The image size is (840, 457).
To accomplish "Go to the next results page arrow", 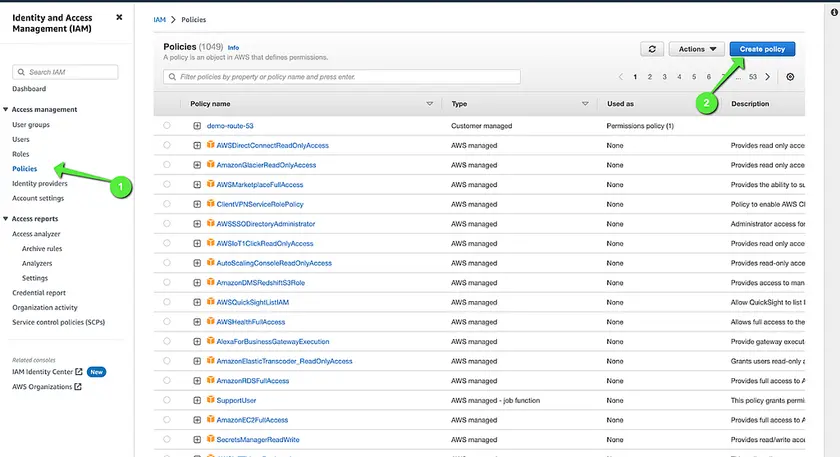I will tap(768, 77).
